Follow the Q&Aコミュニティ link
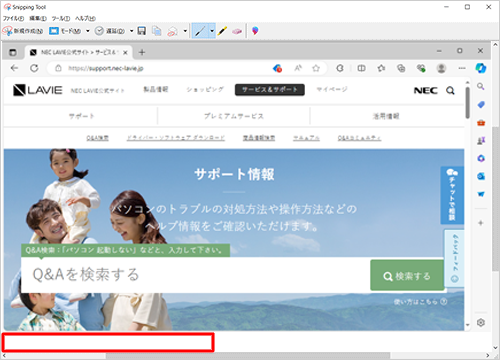 pos(359,138)
